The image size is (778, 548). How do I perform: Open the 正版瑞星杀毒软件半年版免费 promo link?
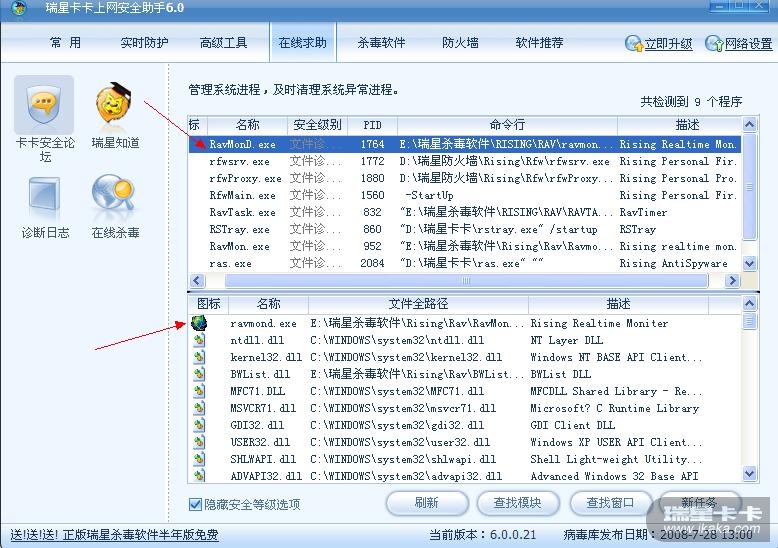140,535
